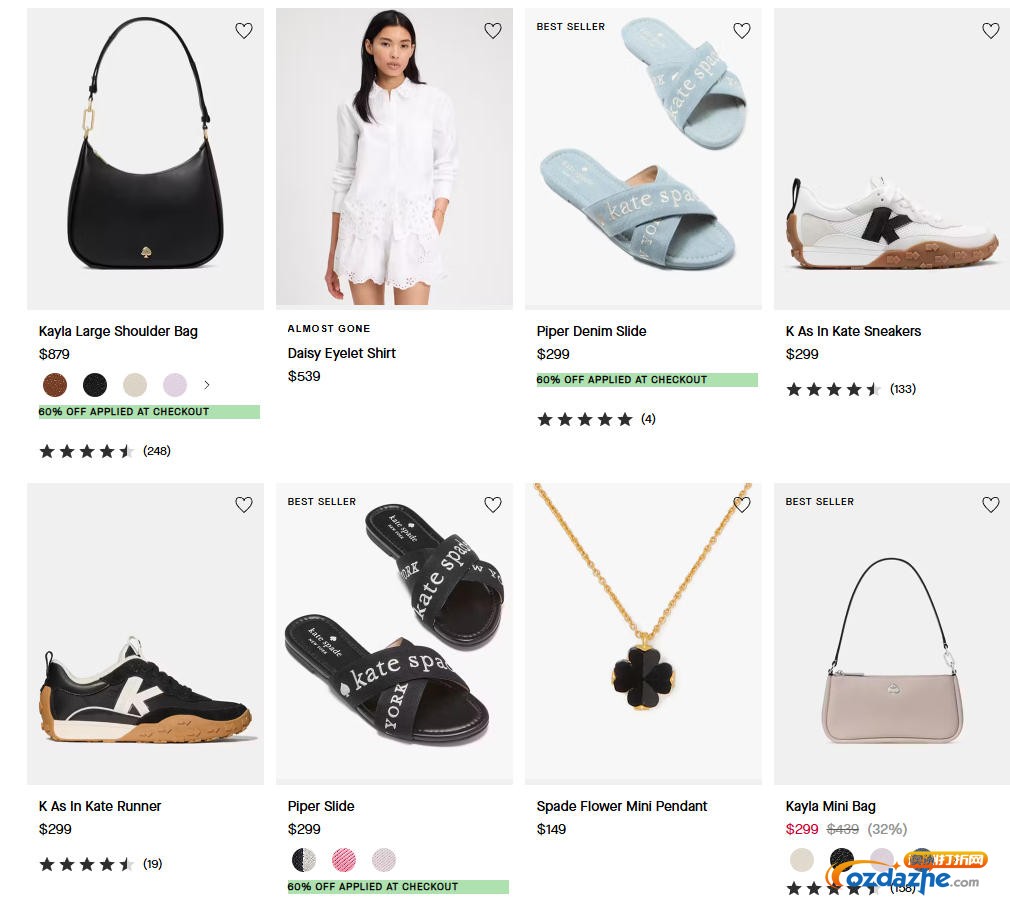Select the black swatch for Kayla Mini Bag
Viewport: 1010px width, 907px height.
click(x=842, y=859)
